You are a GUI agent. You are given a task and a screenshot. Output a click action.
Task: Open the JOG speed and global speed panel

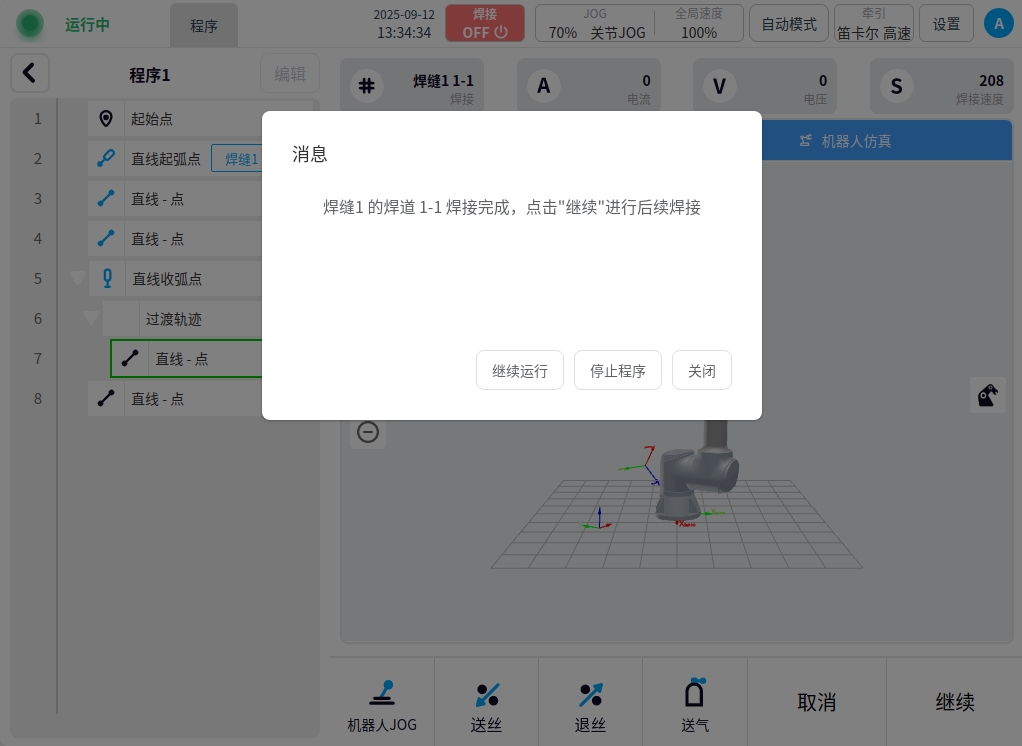click(641, 23)
